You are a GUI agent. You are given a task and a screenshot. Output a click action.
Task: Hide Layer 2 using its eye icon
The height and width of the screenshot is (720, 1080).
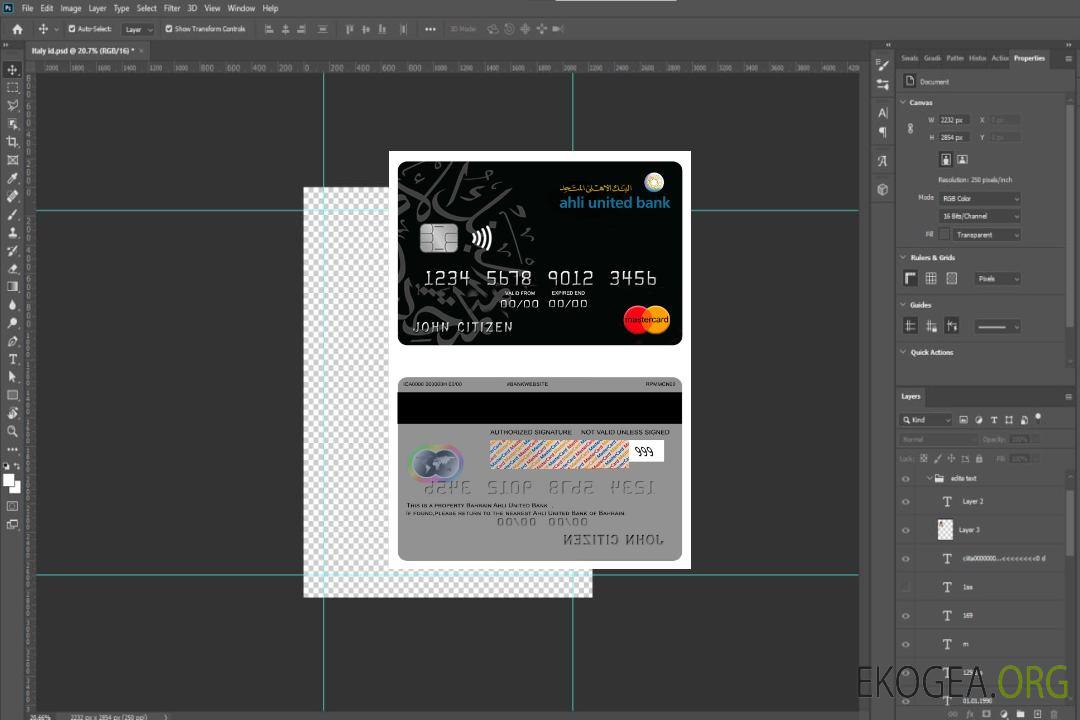906,502
